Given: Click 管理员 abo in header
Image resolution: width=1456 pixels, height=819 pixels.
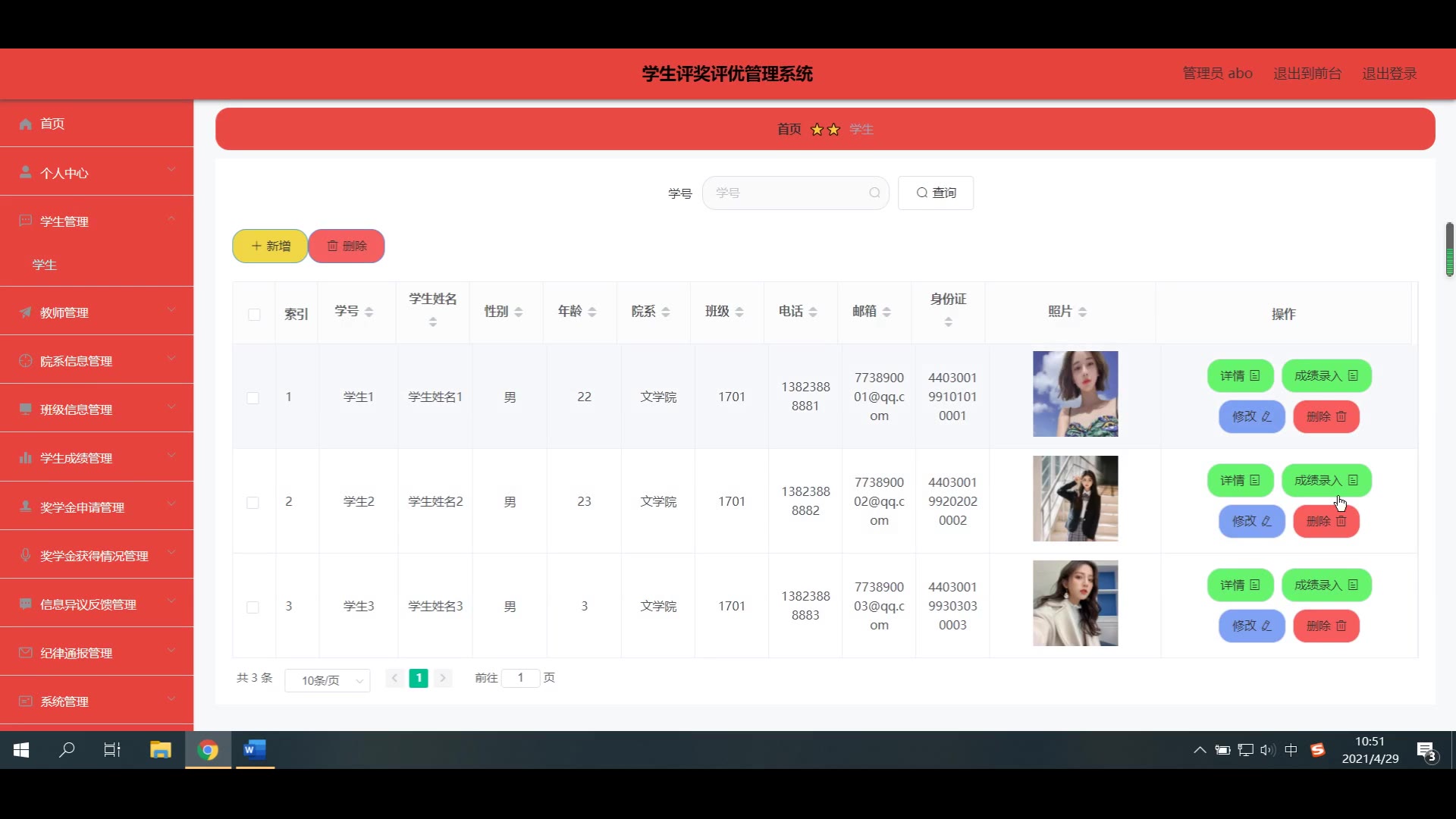Looking at the screenshot, I should click(x=1217, y=74).
